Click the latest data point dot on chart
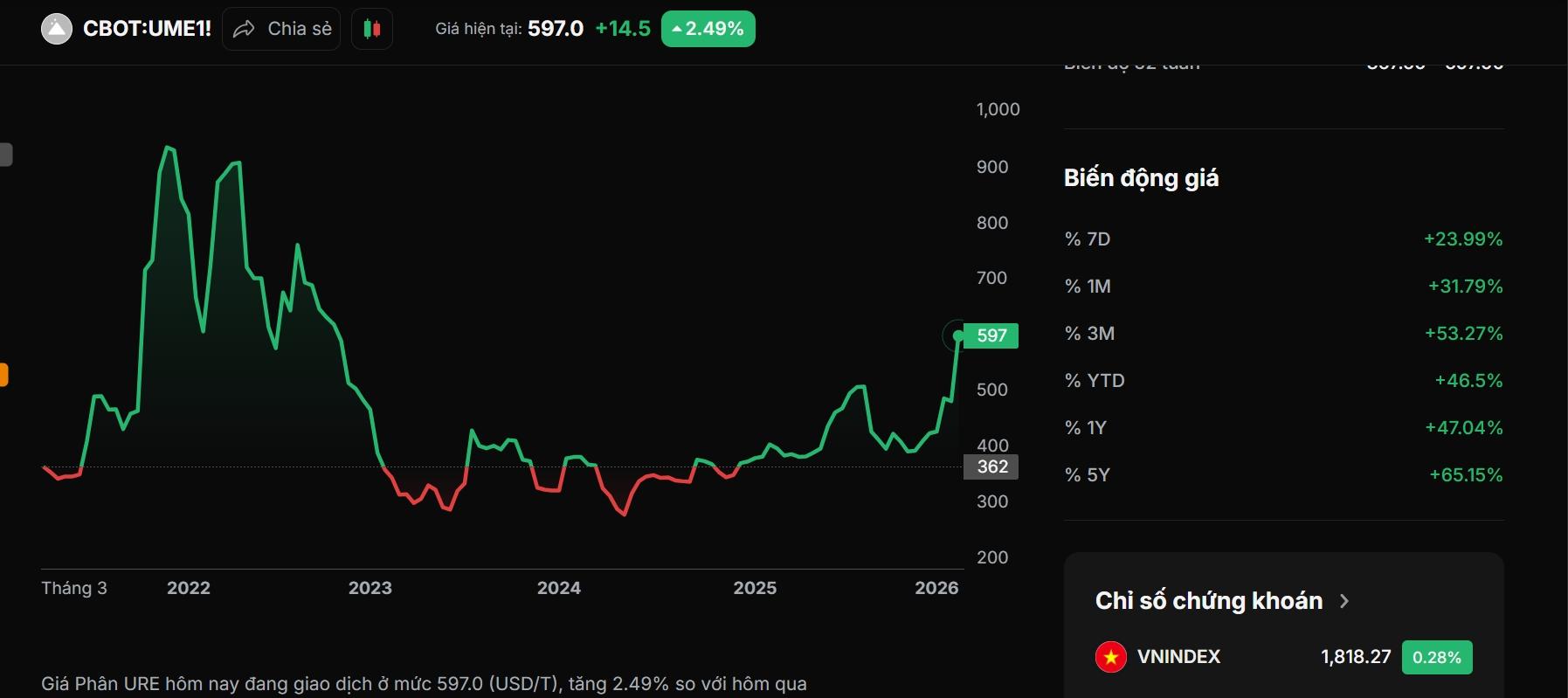The height and width of the screenshot is (698, 1568). coord(958,335)
